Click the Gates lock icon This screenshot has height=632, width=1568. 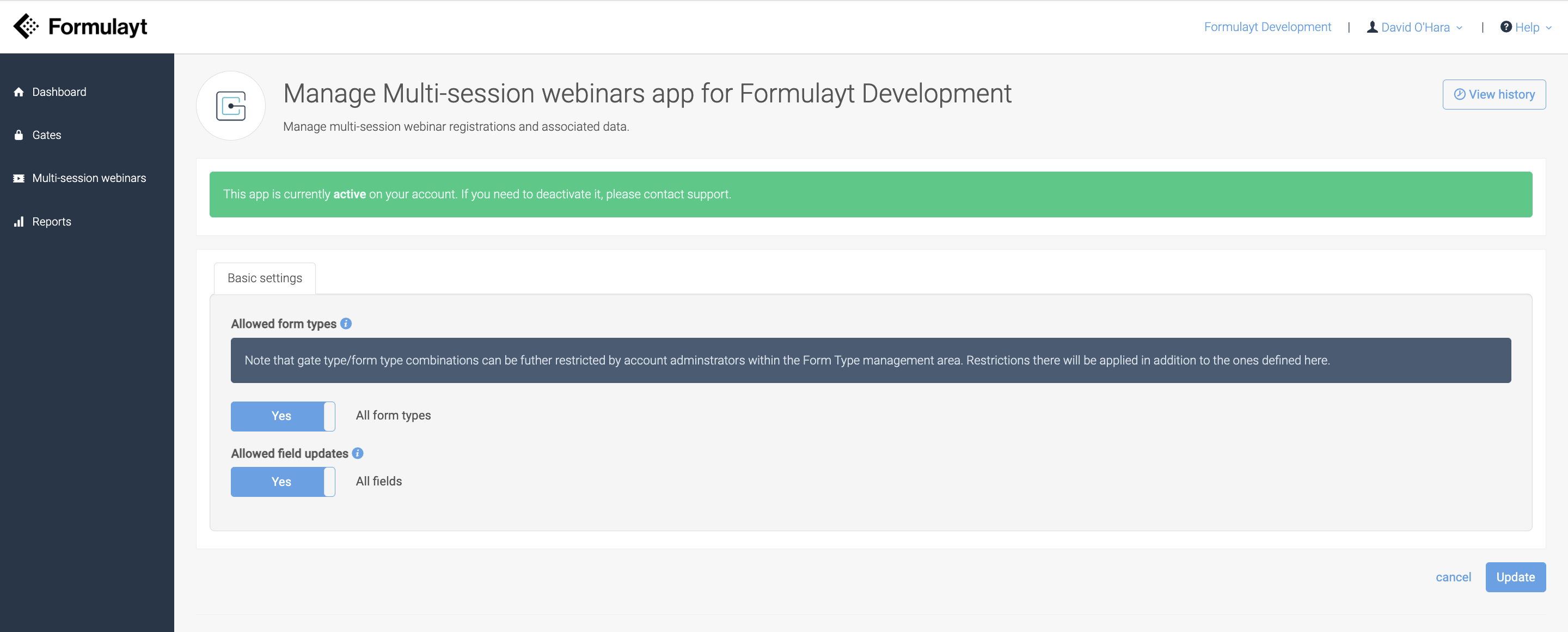point(19,135)
